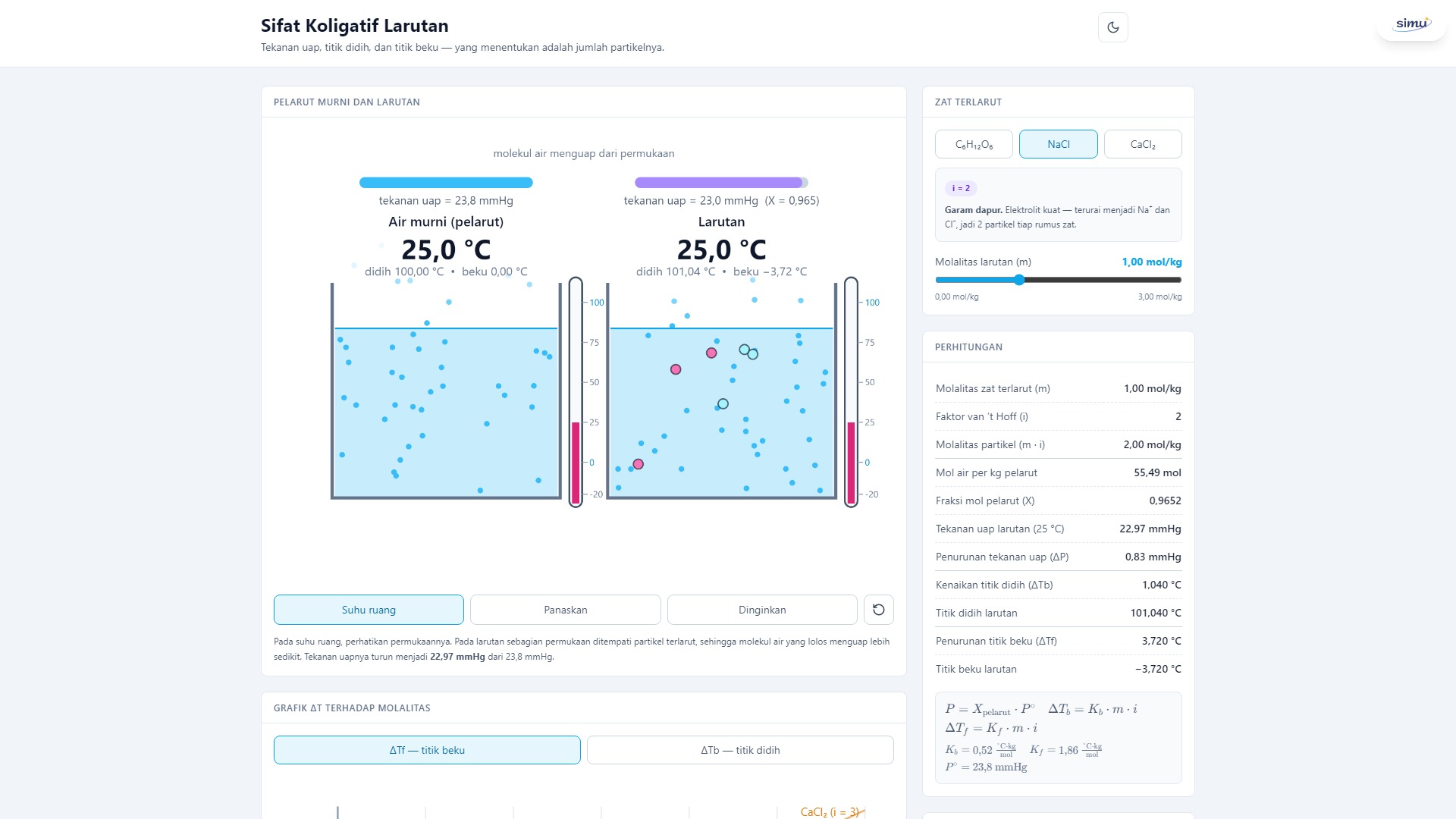Click the Panaskan button to heat

566,610
